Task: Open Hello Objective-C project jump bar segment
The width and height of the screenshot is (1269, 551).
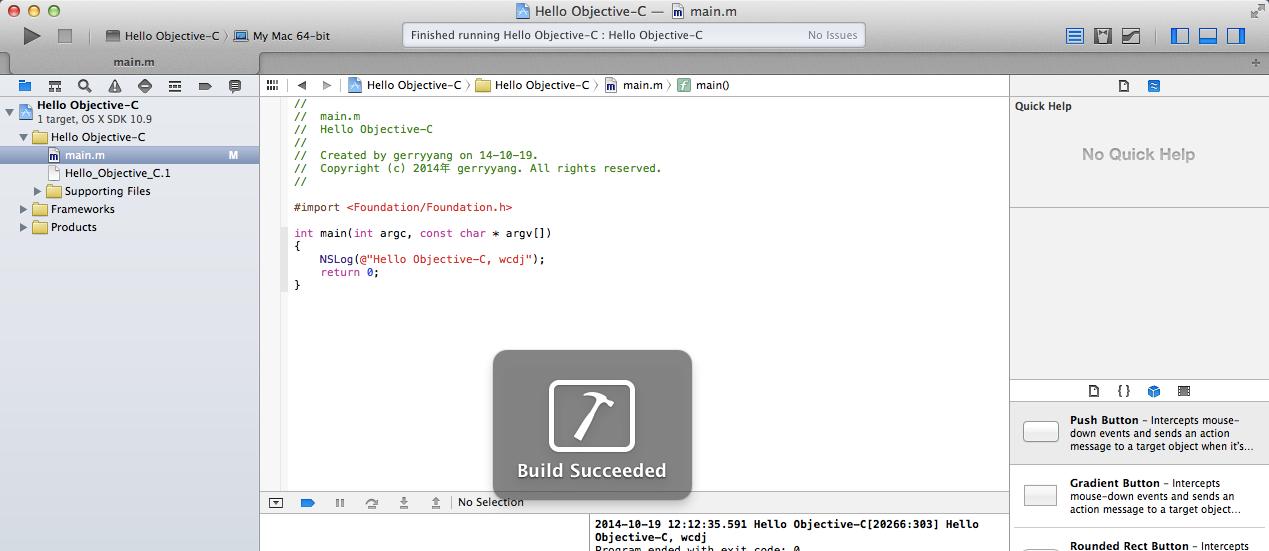Action: 405,85
